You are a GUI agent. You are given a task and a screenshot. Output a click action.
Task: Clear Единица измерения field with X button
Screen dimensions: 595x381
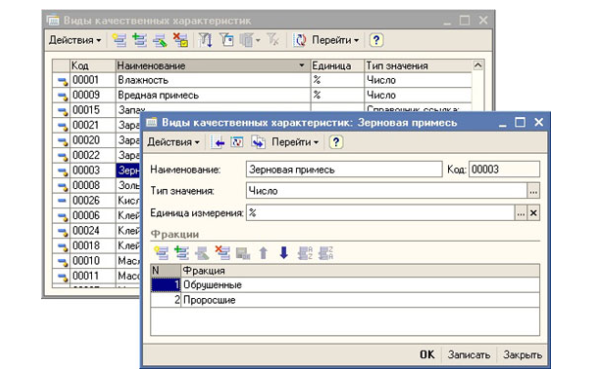(533, 213)
